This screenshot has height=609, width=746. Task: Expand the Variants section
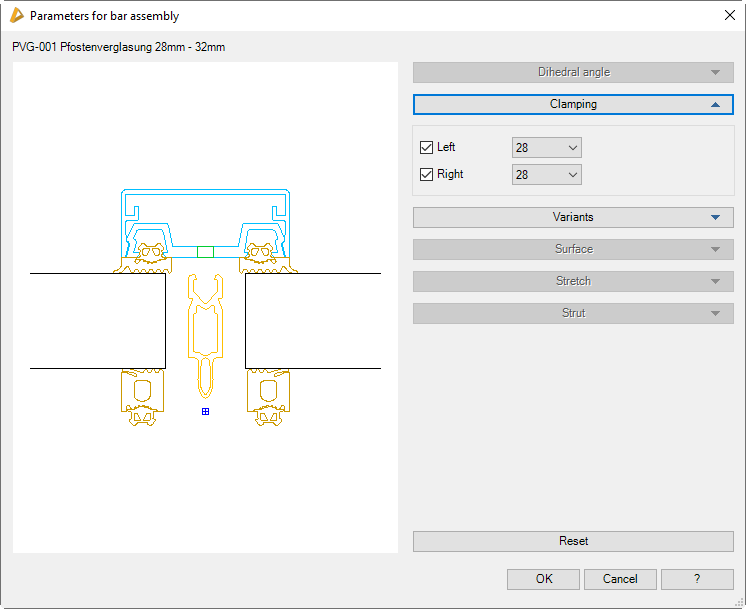[573, 217]
